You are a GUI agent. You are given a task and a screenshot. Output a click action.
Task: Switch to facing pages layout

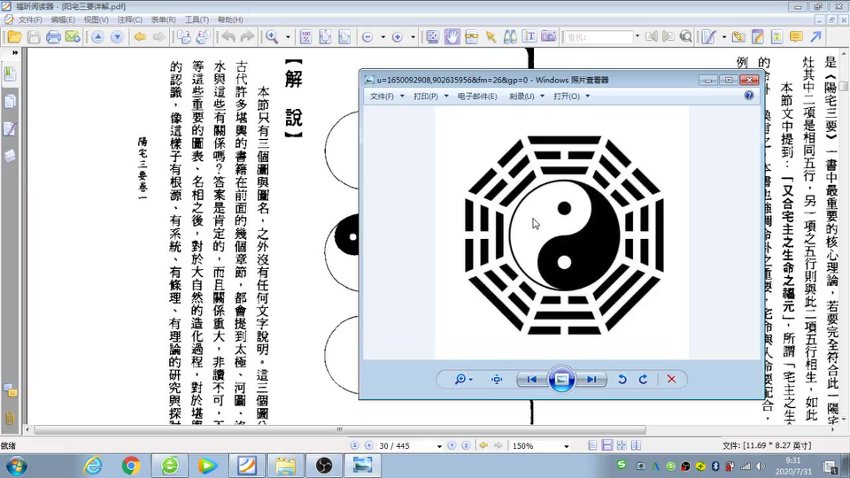[x=622, y=445]
